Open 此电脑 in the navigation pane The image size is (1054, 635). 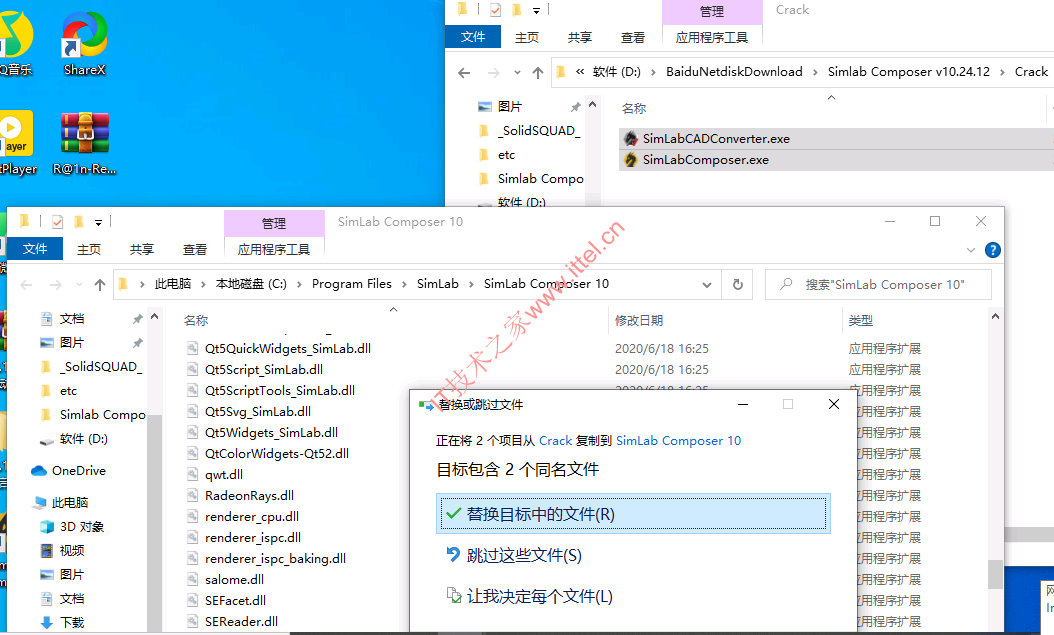pos(61,502)
